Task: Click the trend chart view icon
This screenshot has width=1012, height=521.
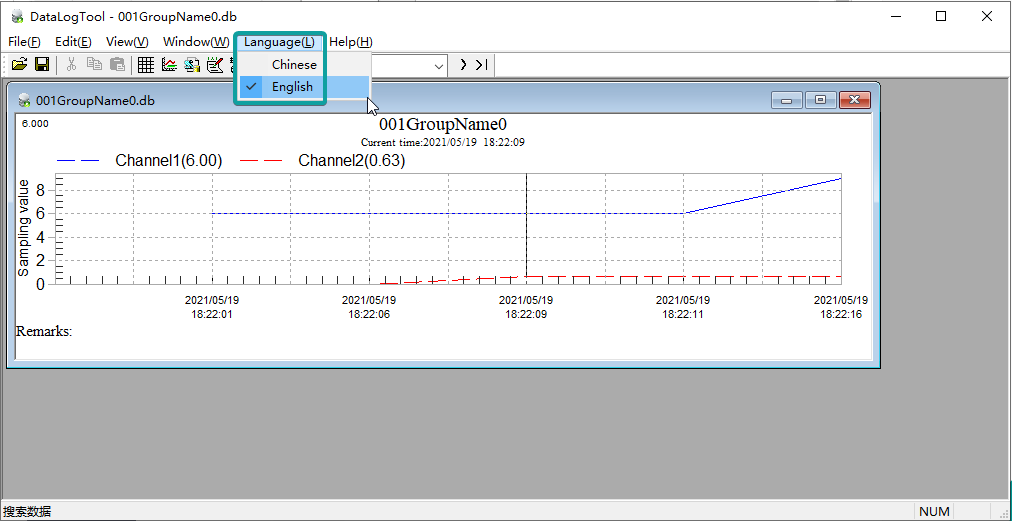Action: click(x=169, y=65)
